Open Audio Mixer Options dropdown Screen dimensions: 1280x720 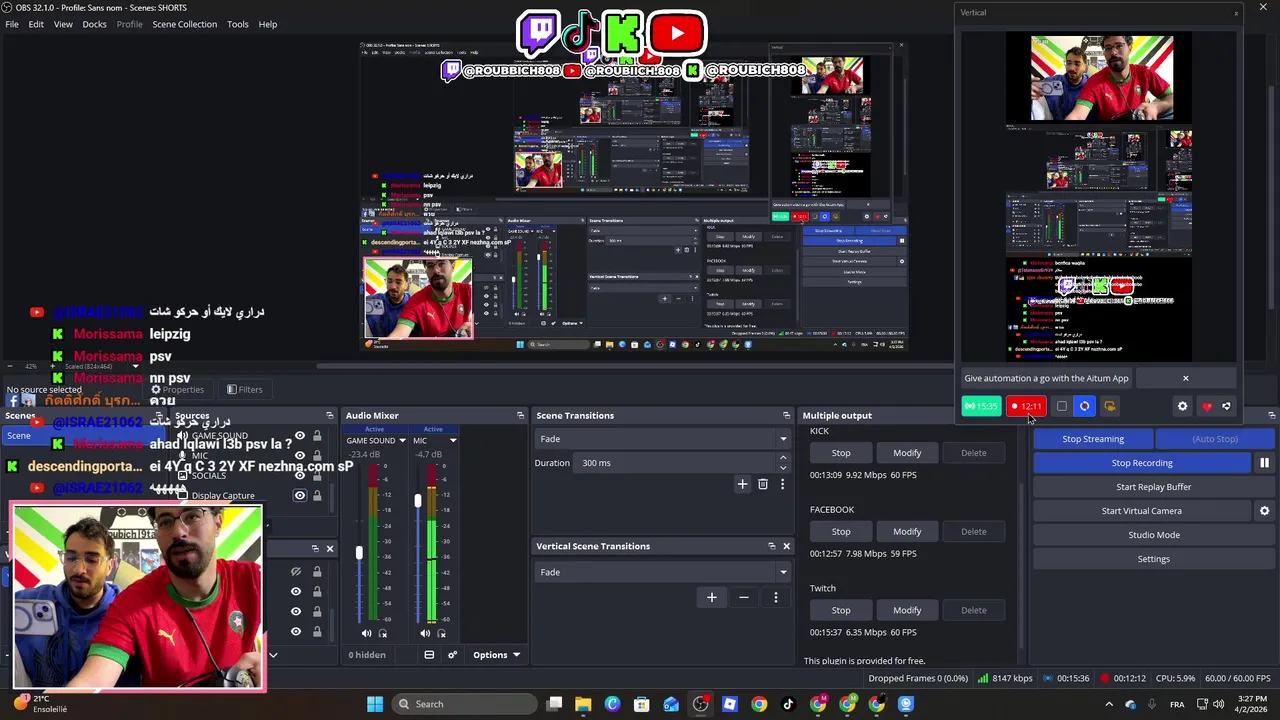[496, 655]
